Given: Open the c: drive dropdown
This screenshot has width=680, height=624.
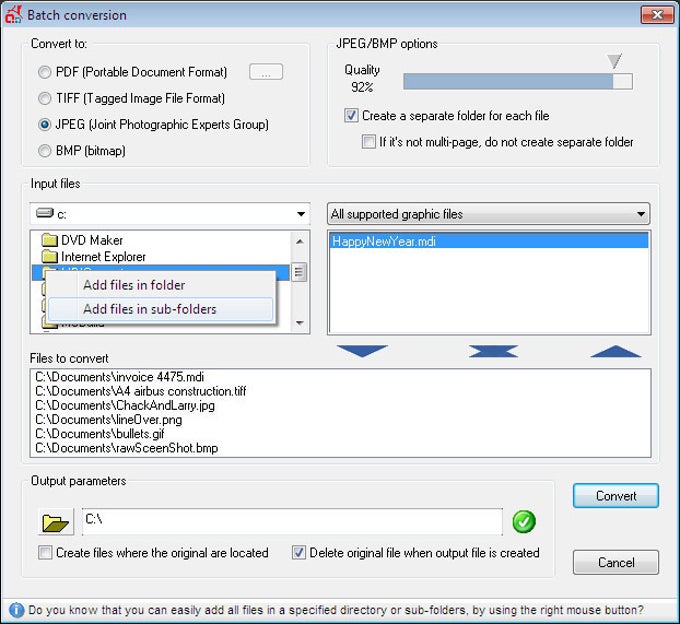Looking at the screenshot, I should point(301,214).
